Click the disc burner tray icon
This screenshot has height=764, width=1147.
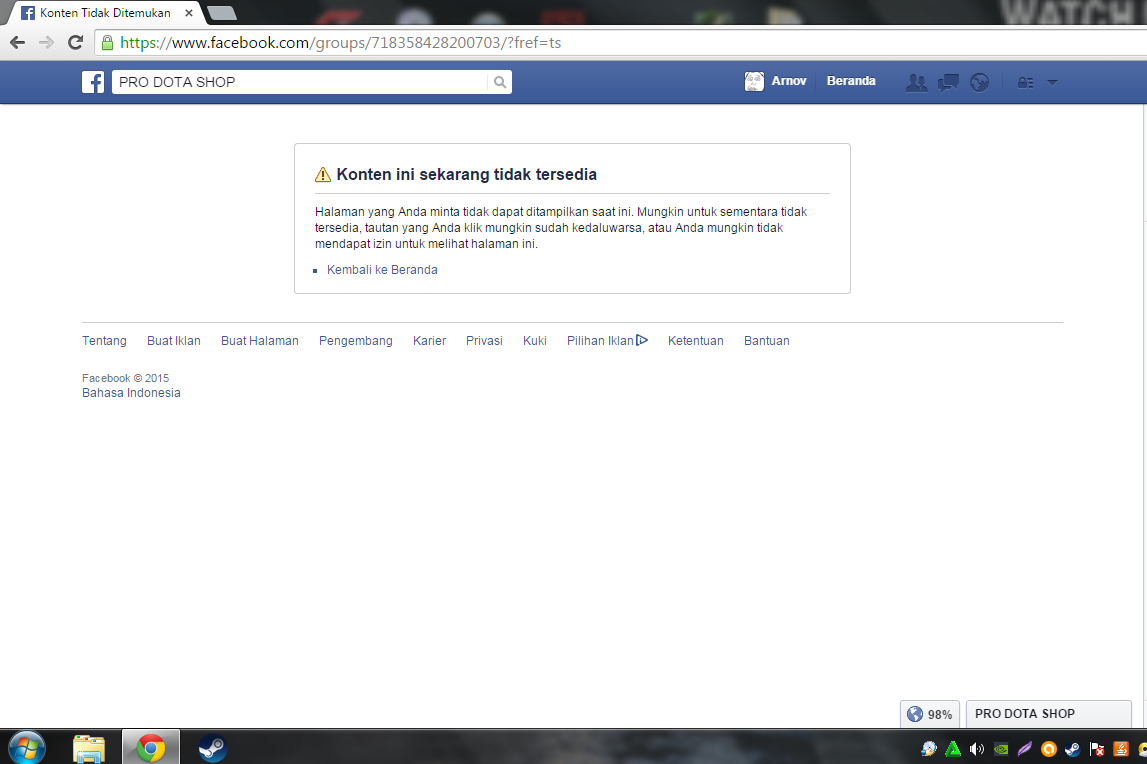tap(929, 749)
